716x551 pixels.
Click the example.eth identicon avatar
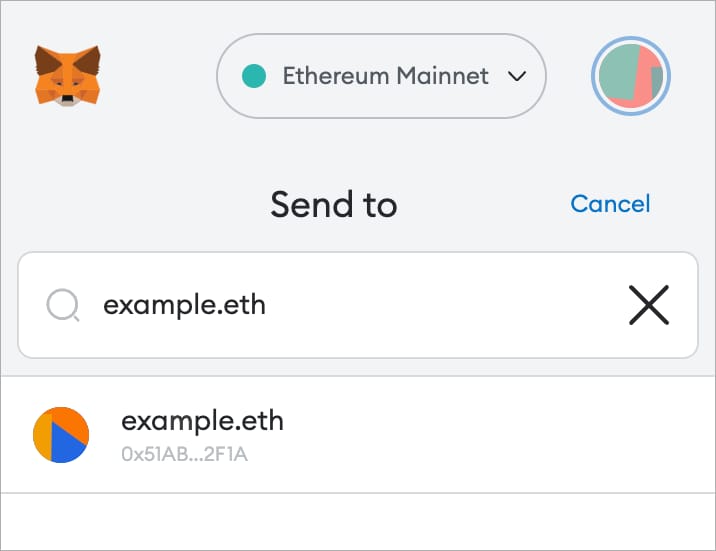click(x=61, y=435)
